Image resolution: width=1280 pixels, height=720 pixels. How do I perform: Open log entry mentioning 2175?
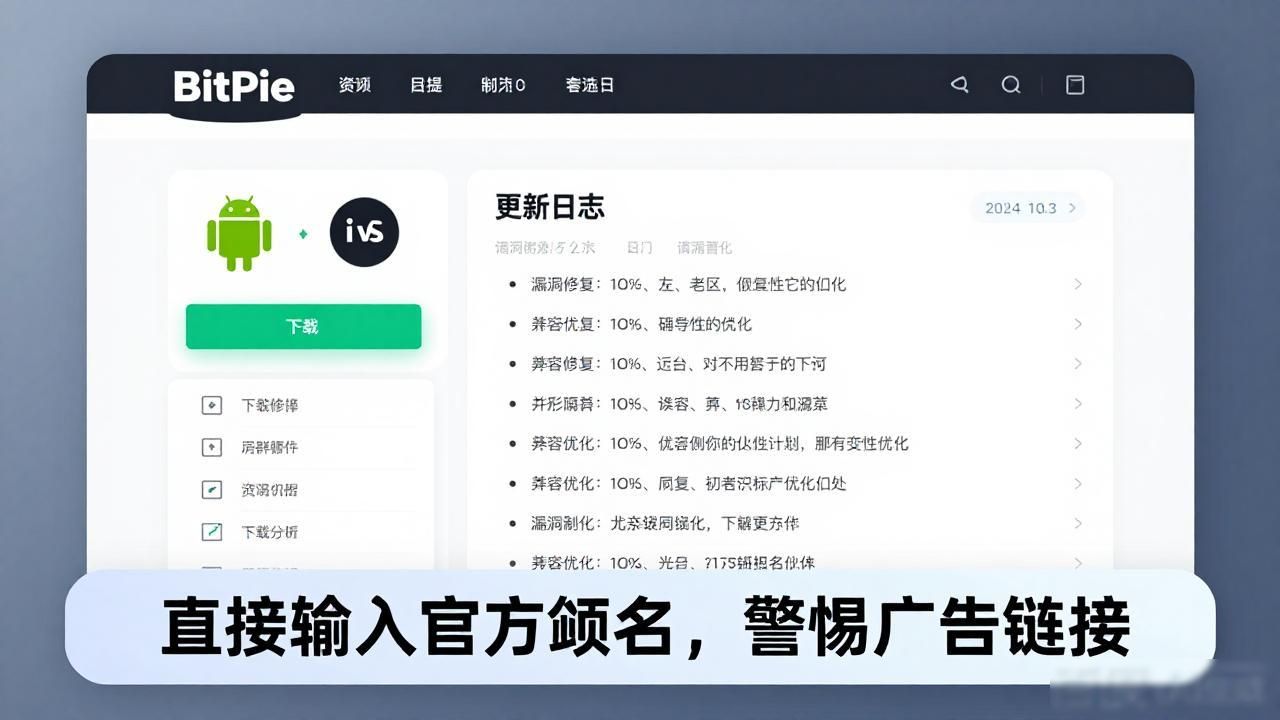[673, 562]
